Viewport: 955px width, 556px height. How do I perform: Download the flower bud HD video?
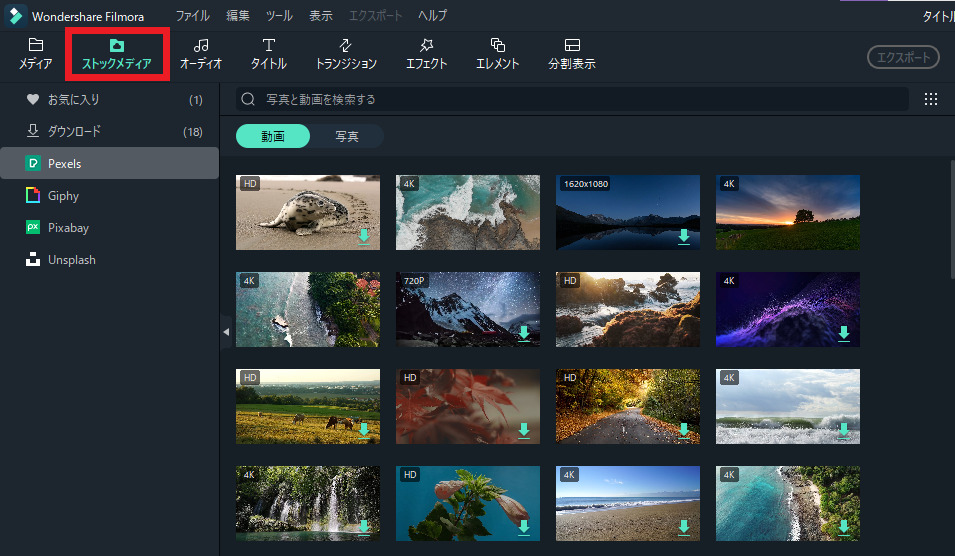pos(524,527)
